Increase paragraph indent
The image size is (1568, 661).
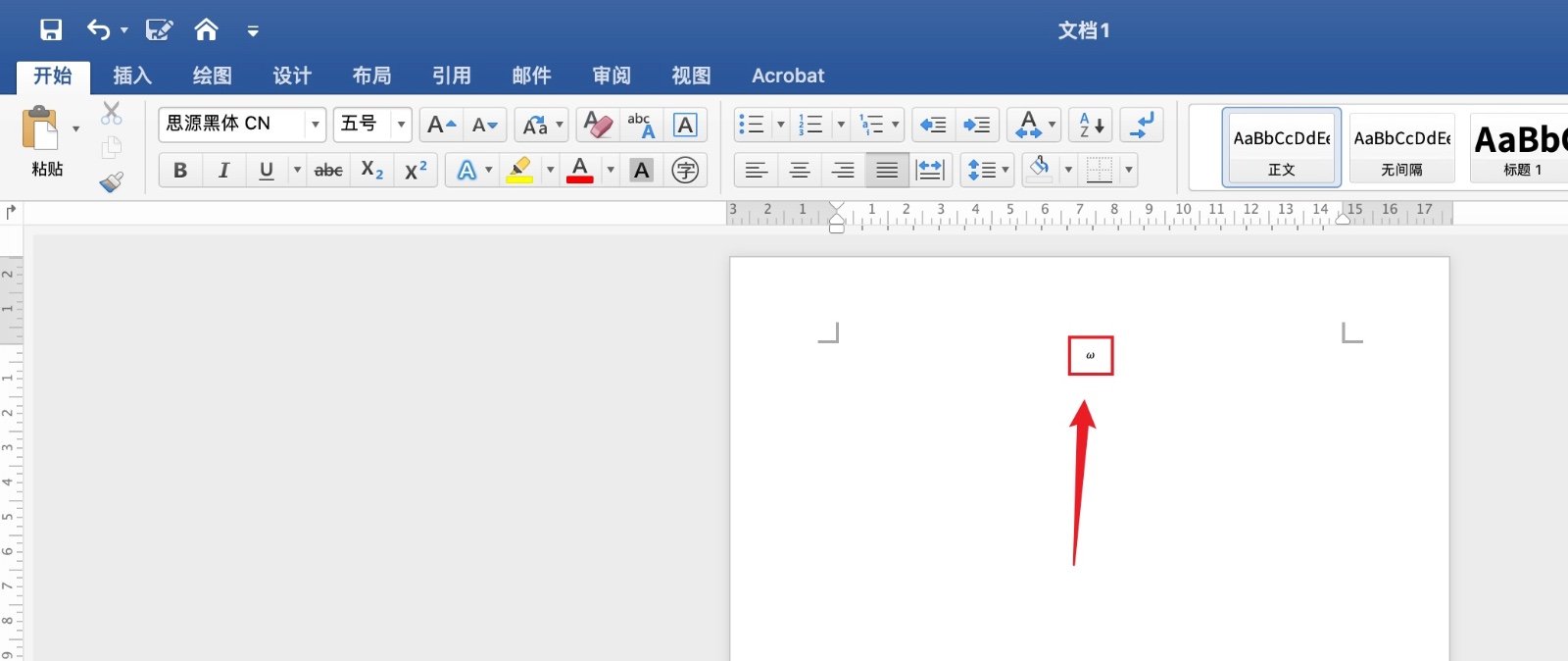pos(977,125)
